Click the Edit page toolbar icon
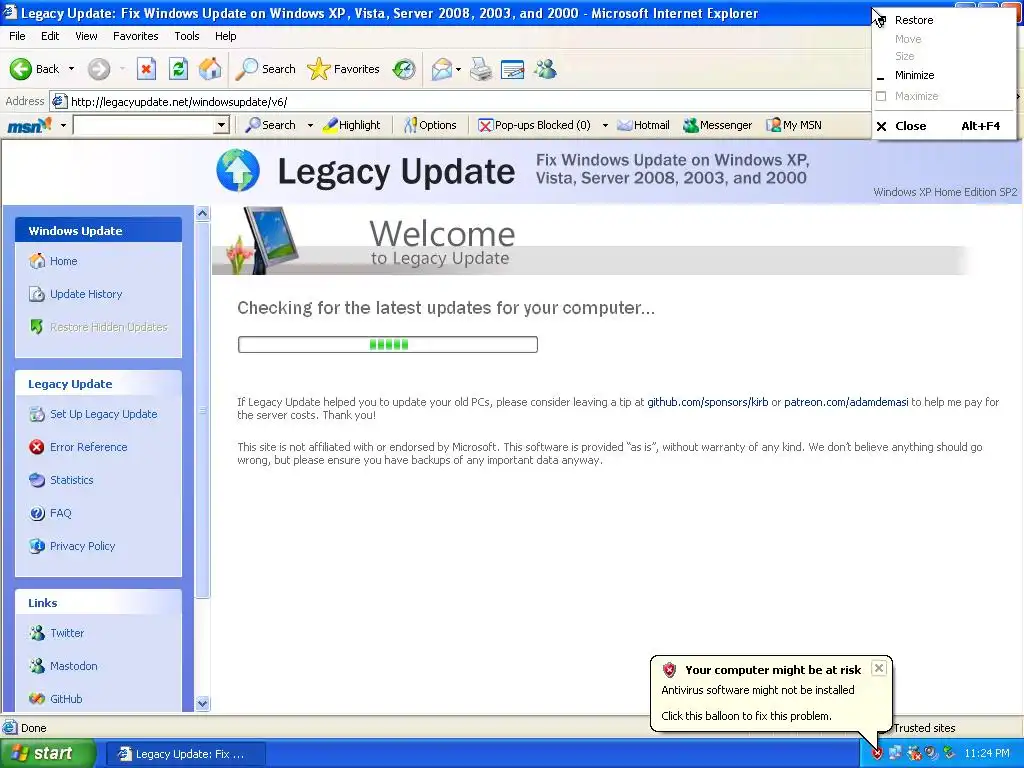This screenshot has height=768, width=1024. tap(513, 69)
